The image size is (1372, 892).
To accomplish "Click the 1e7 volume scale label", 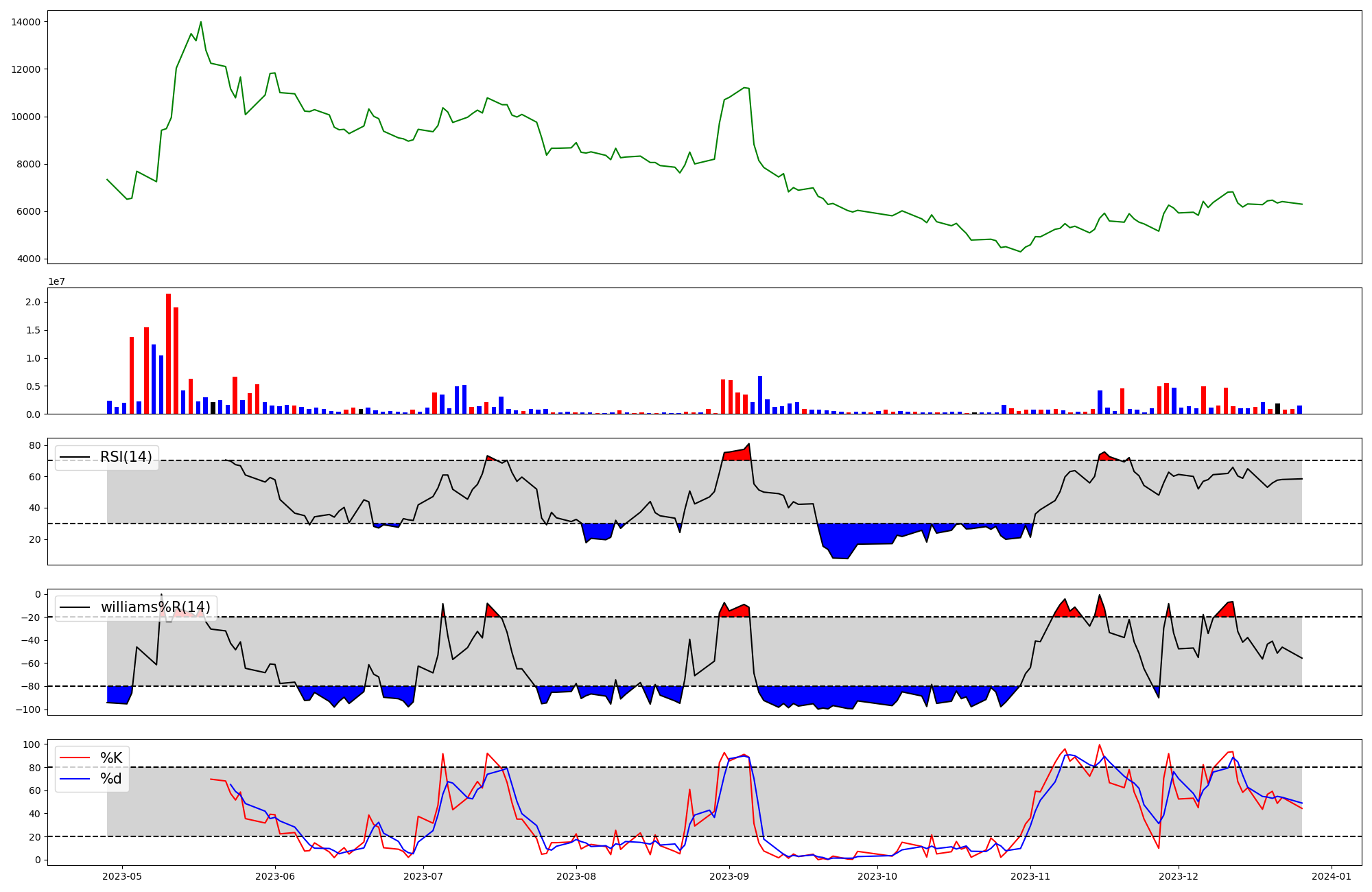I will 56,282.
